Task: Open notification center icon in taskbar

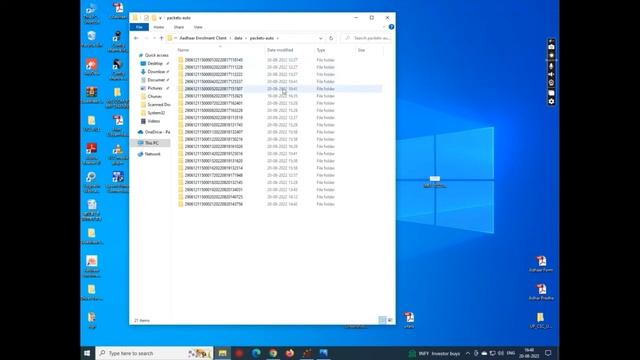Action: [x=548, y=353]
